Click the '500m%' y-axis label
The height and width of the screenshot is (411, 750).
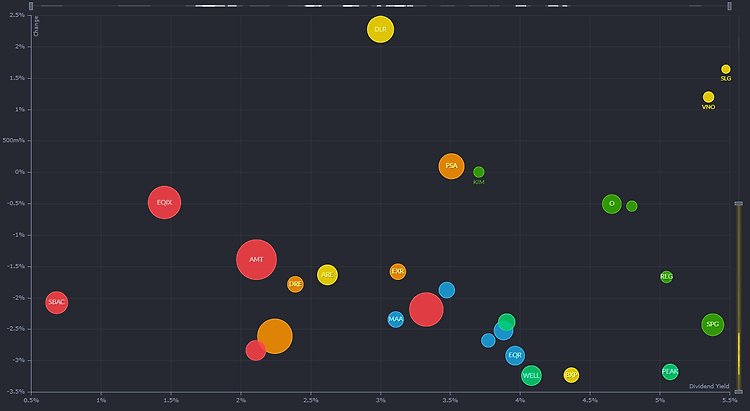pos(14,140)
